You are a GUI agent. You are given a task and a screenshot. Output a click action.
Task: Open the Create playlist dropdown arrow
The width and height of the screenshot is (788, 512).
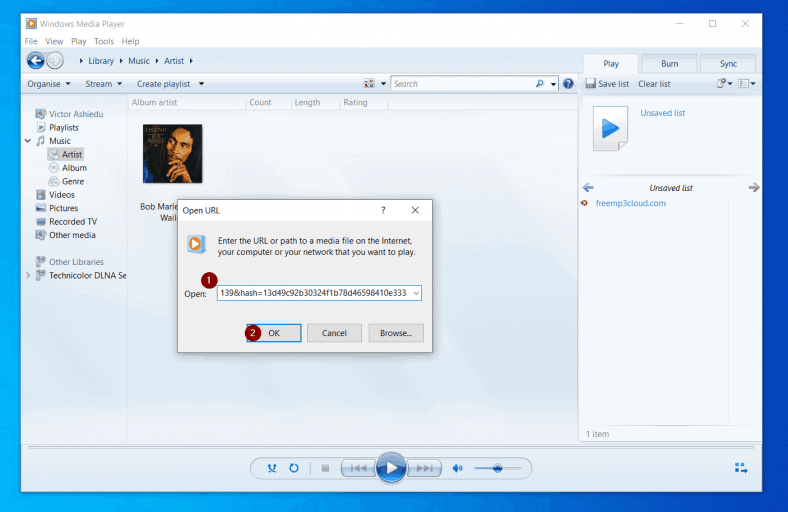(x=201, y=84)
